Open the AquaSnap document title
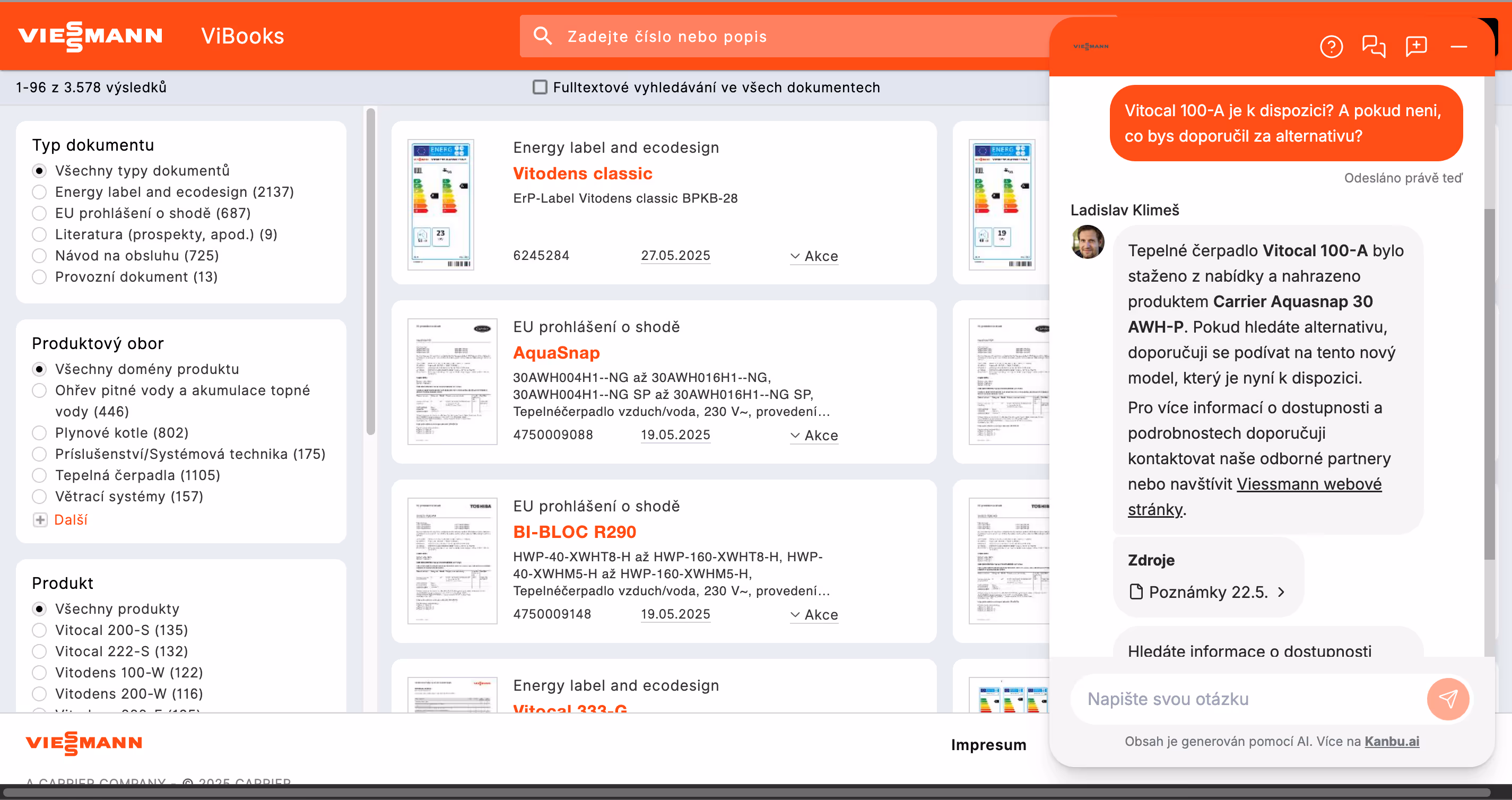This screenshot has width=1512, height=800. point(557,352)
